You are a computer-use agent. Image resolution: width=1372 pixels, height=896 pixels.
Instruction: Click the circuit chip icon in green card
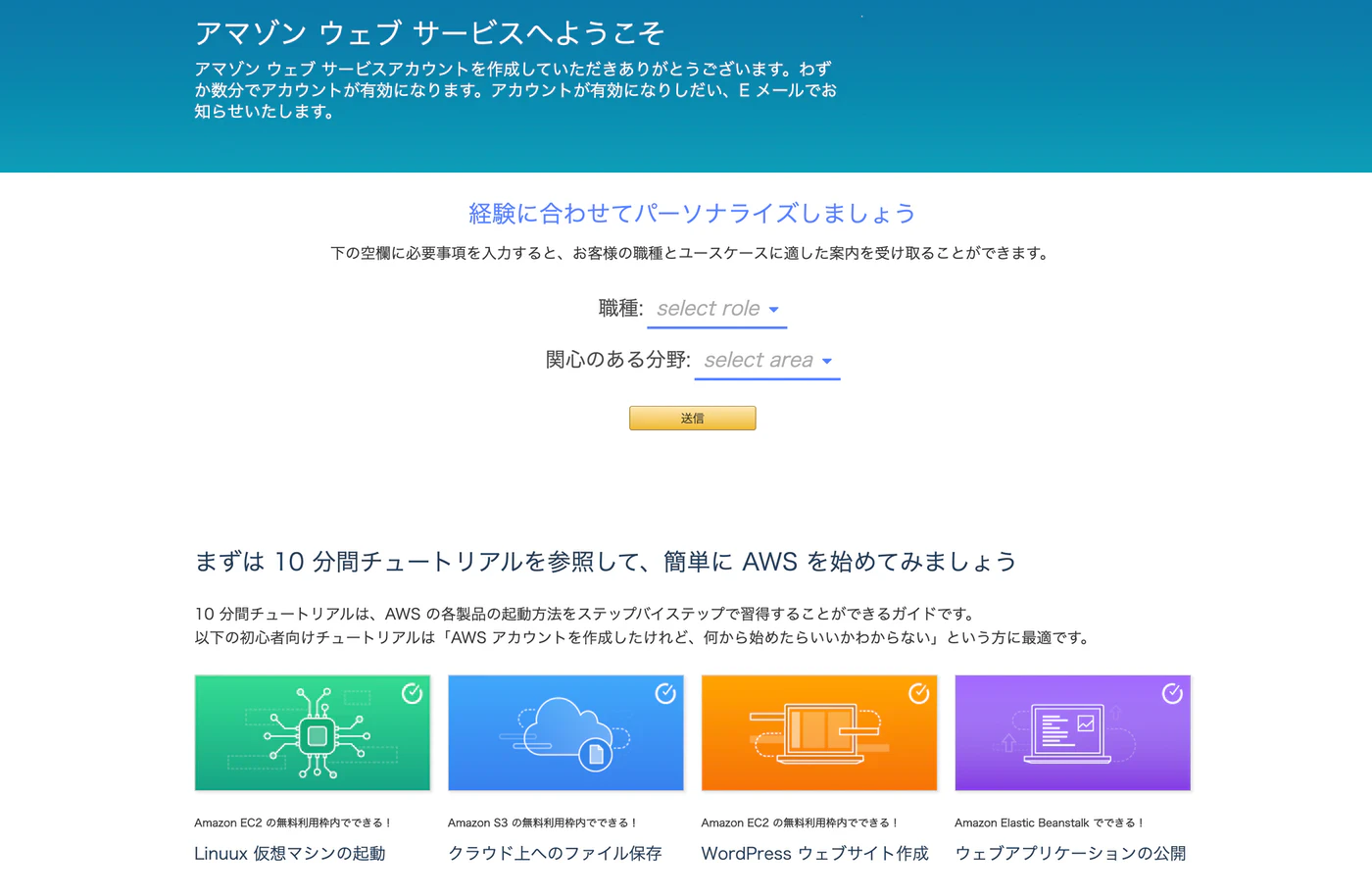pyautogui.click(x=317, y=734)
